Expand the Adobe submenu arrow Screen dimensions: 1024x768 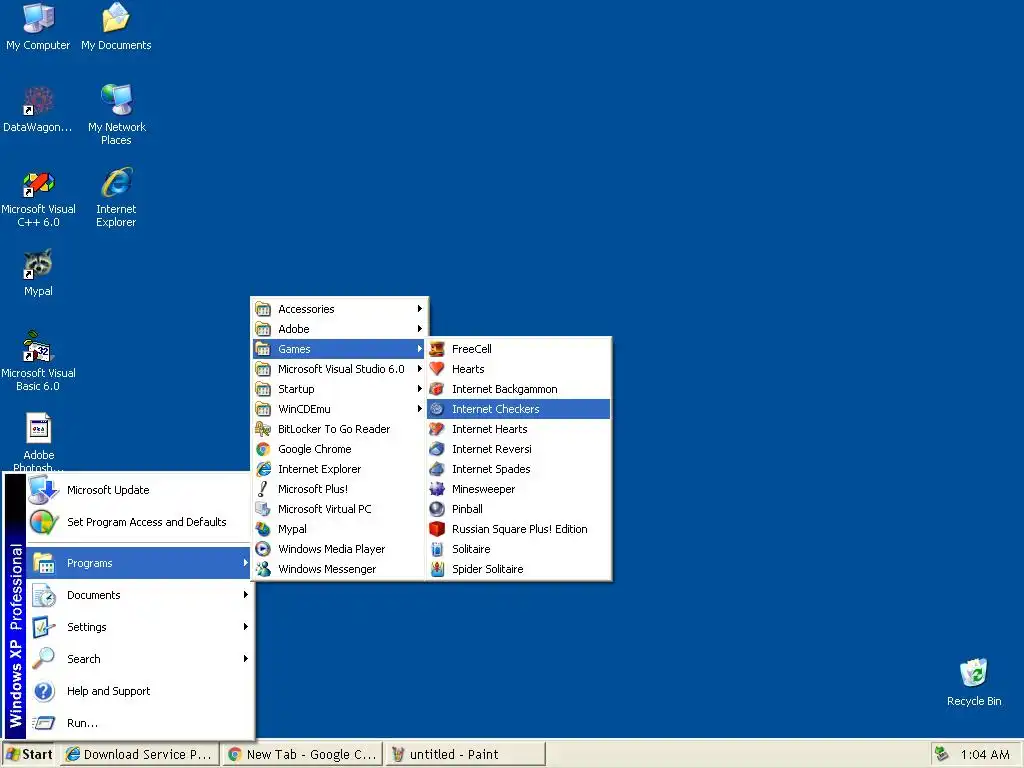coord(420,329)
